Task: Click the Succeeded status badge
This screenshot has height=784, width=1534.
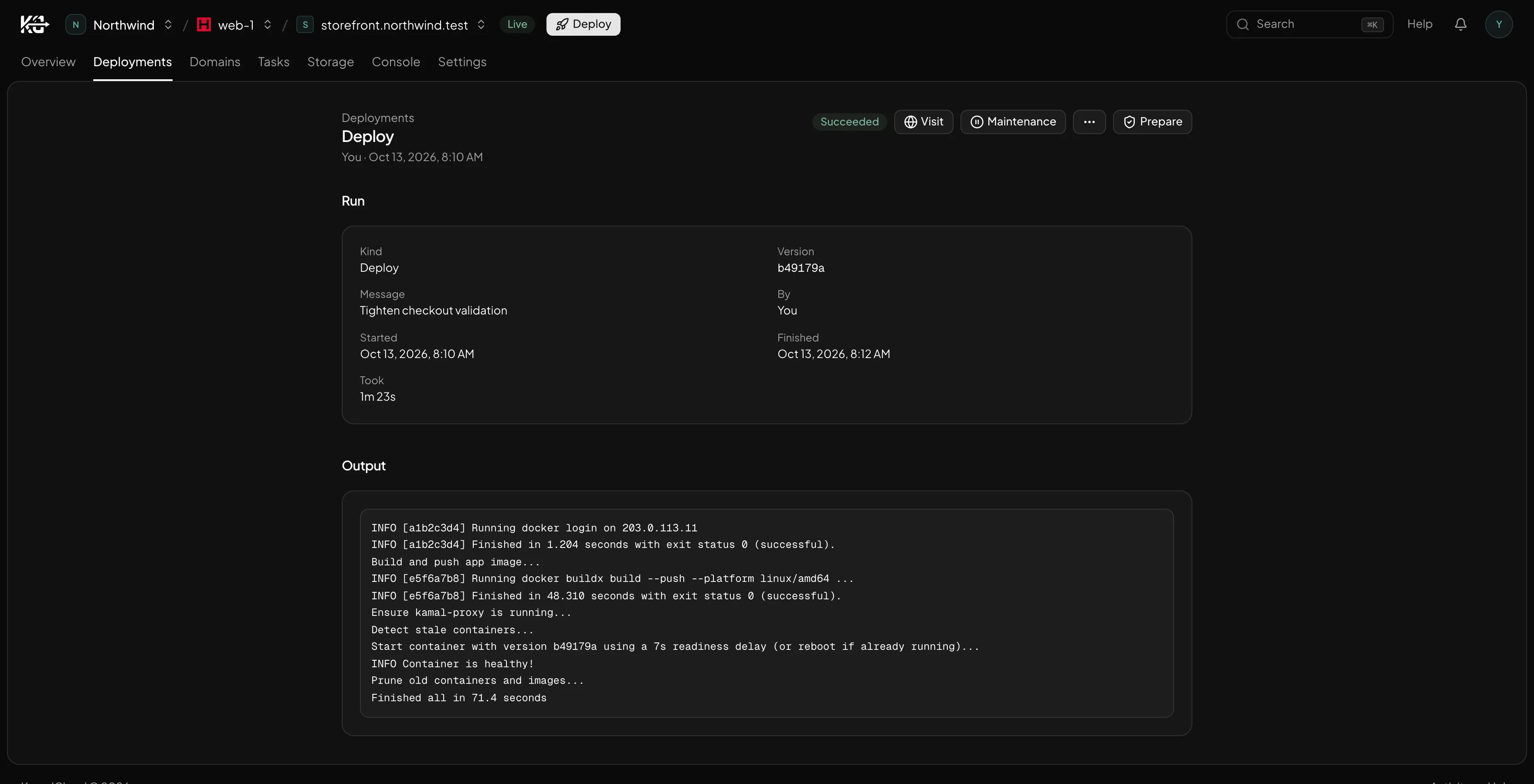Action: (x=849, y=122)
